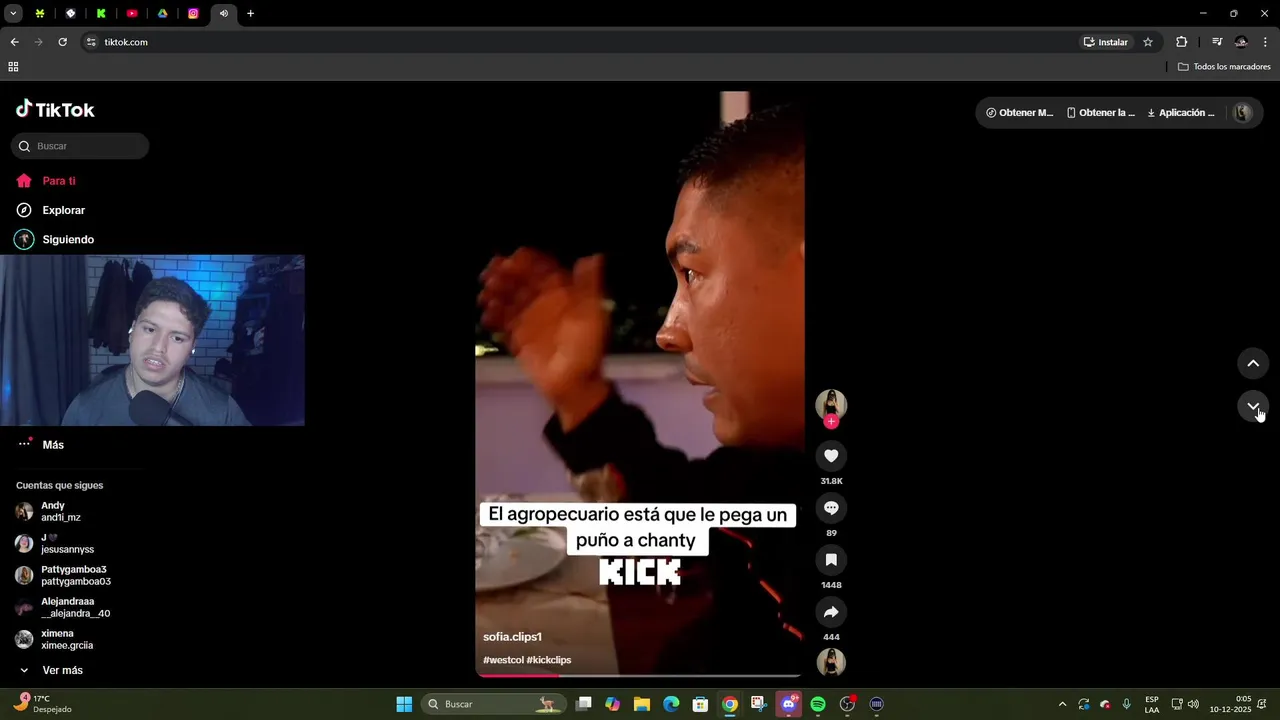Viewport: 1280px width, 720px height.
Task: Open Alejandraaa followed account
Action: [x=74, y=608]
